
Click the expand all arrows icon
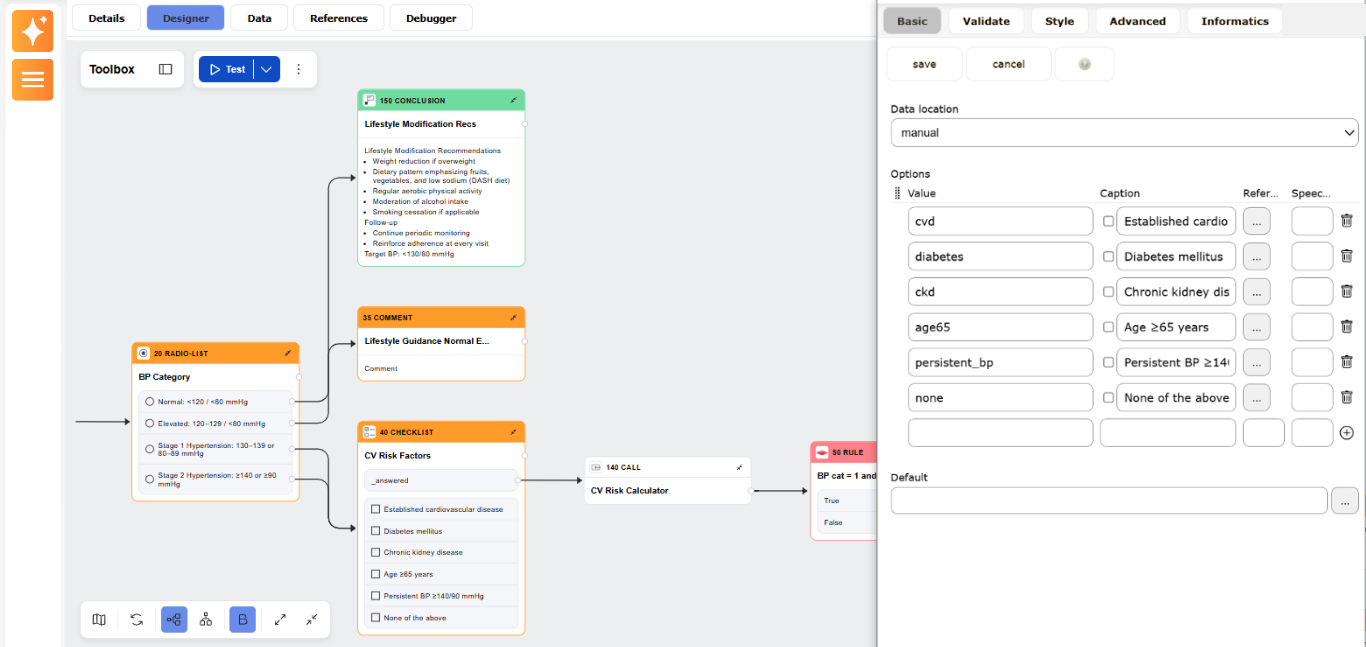tap(280, 620)
